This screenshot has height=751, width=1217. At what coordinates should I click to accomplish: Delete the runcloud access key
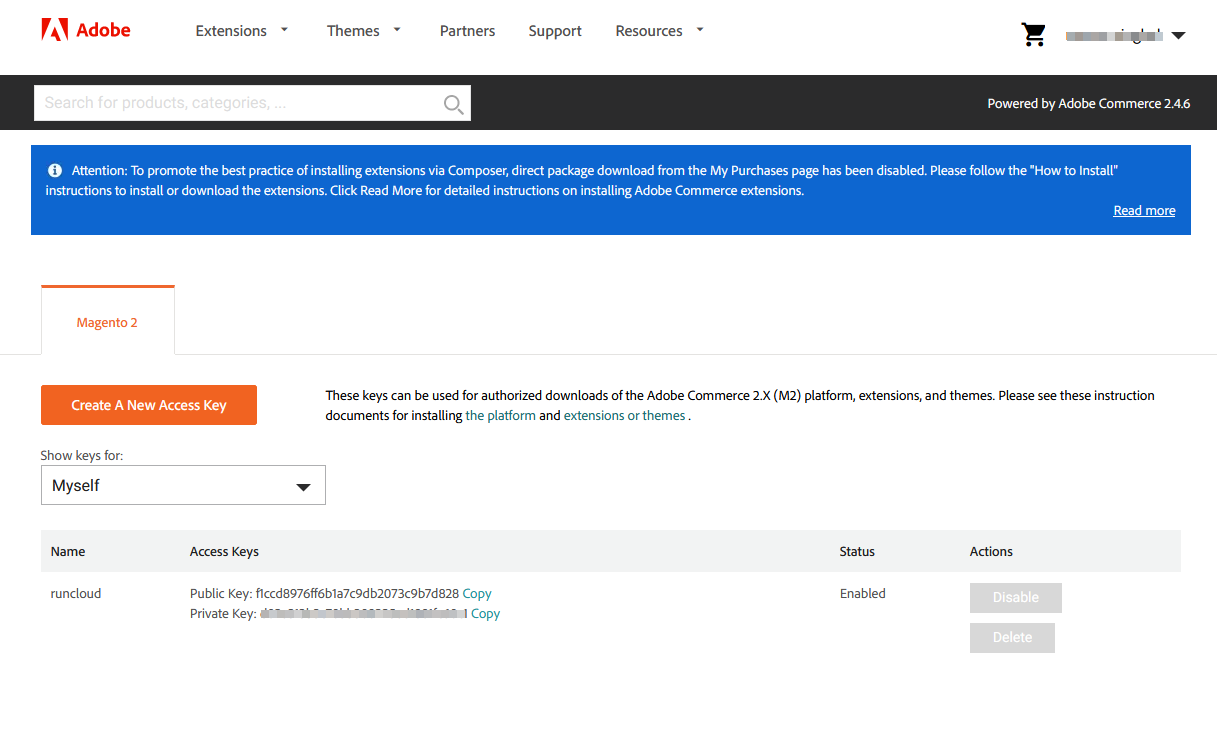[x=1012, y=638]
